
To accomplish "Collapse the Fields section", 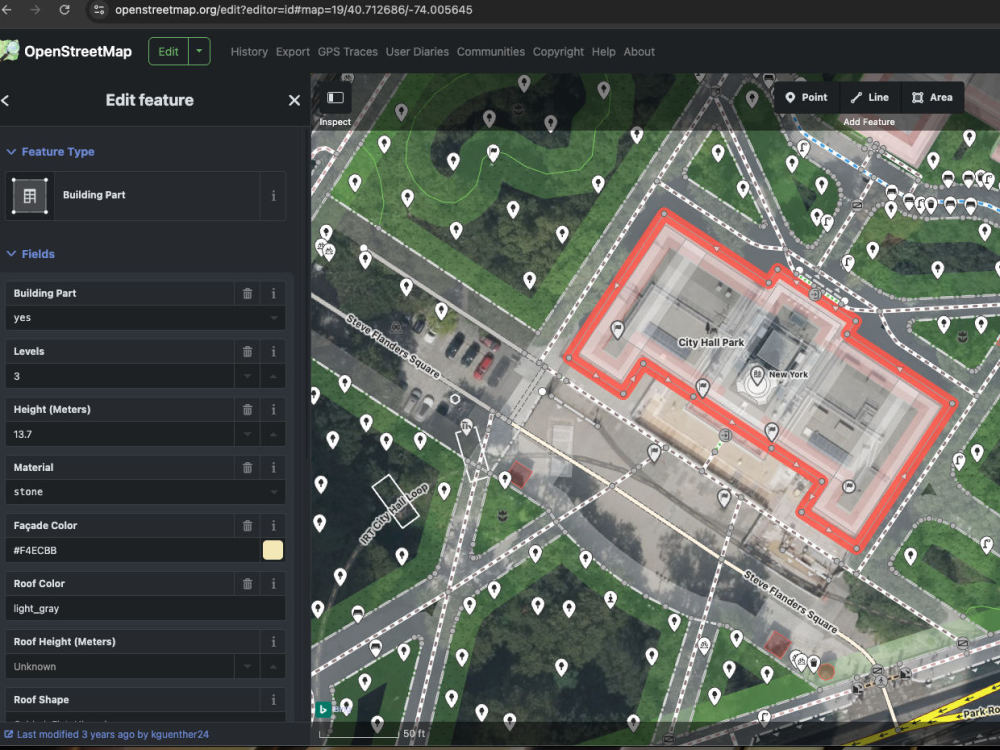I will click(x=31, y=254).
